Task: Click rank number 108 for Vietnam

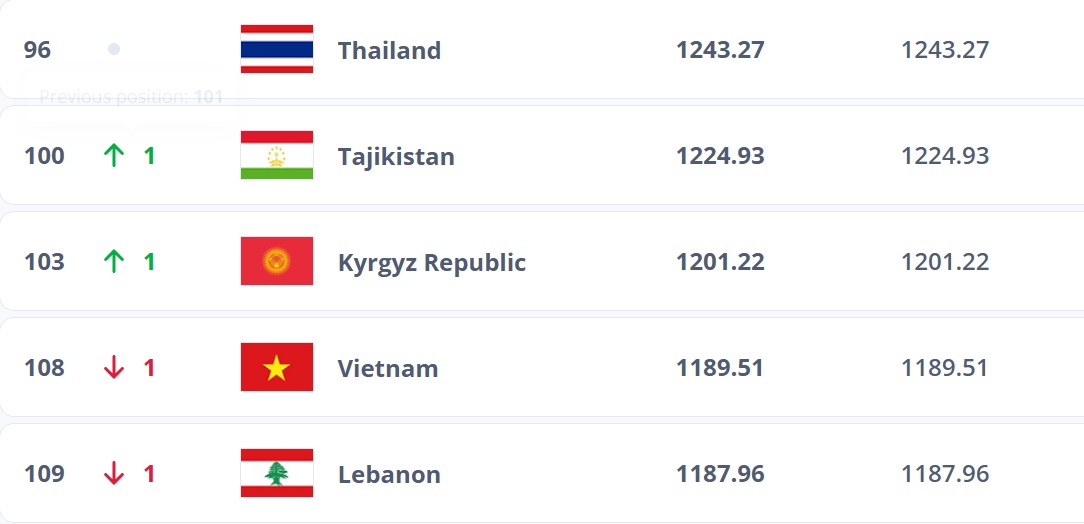Action: (44, 368)
